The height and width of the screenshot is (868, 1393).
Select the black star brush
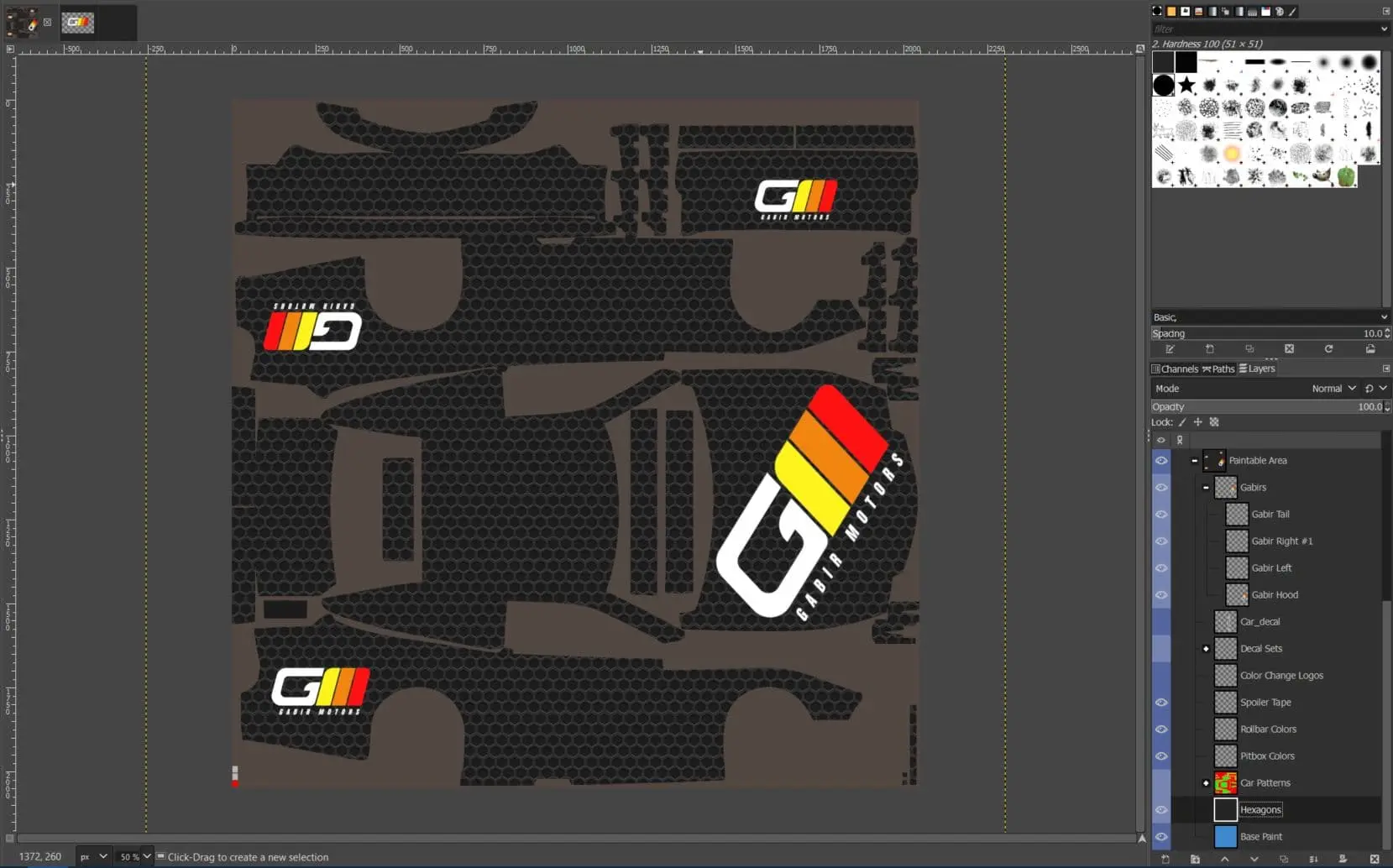[x=1186, y=85]
